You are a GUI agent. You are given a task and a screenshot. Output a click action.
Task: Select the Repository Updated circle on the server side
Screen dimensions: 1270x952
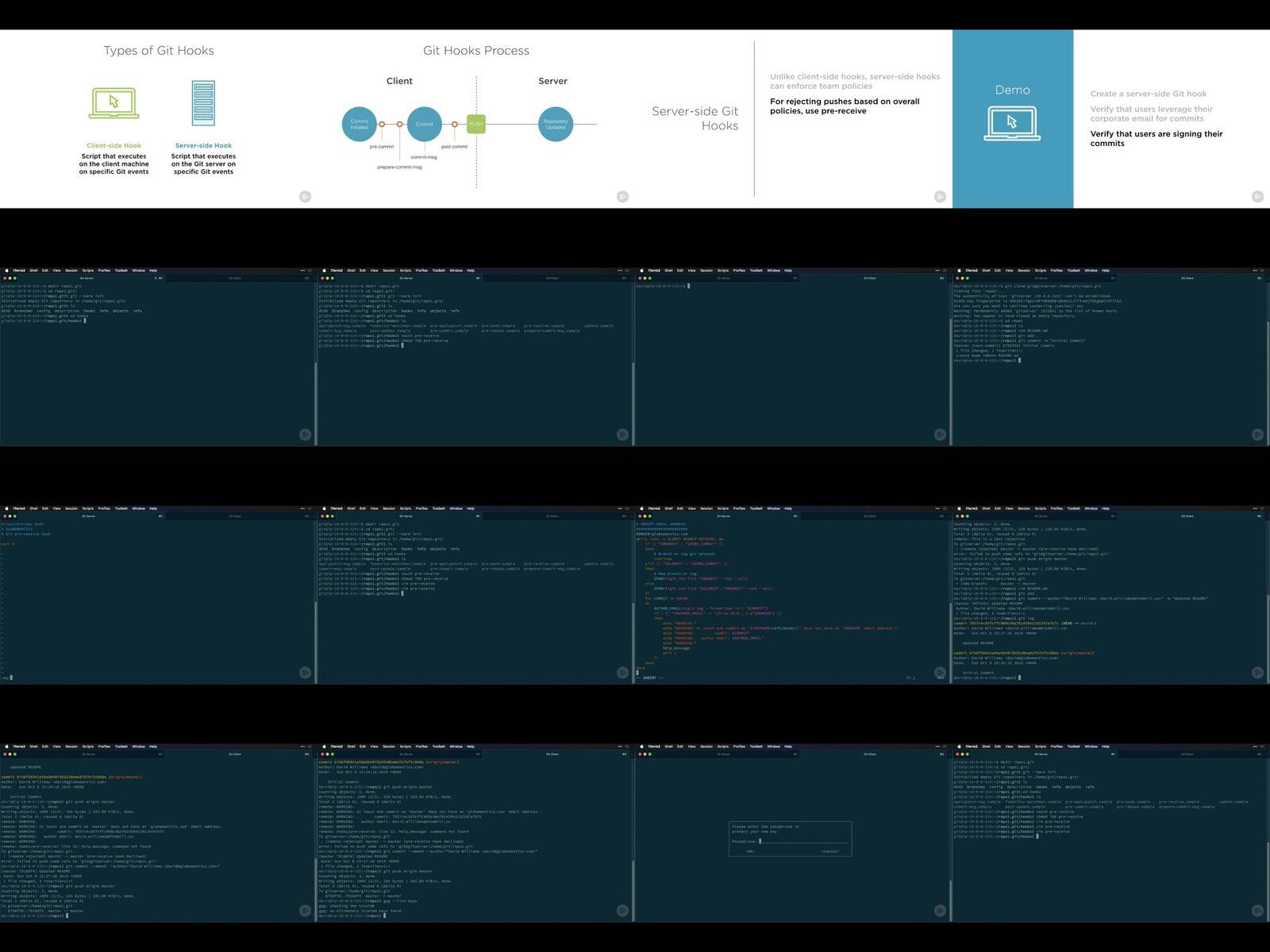tap(556, 125)
